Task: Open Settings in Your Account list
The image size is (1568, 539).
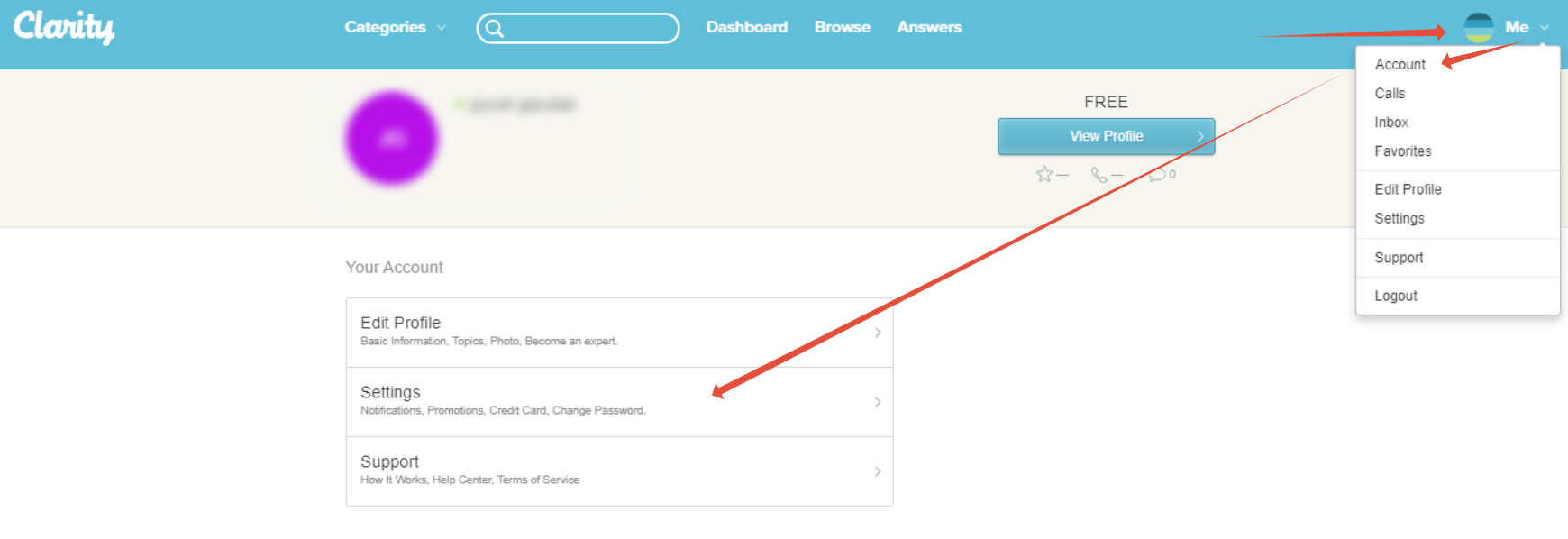Action: (619, 402)
